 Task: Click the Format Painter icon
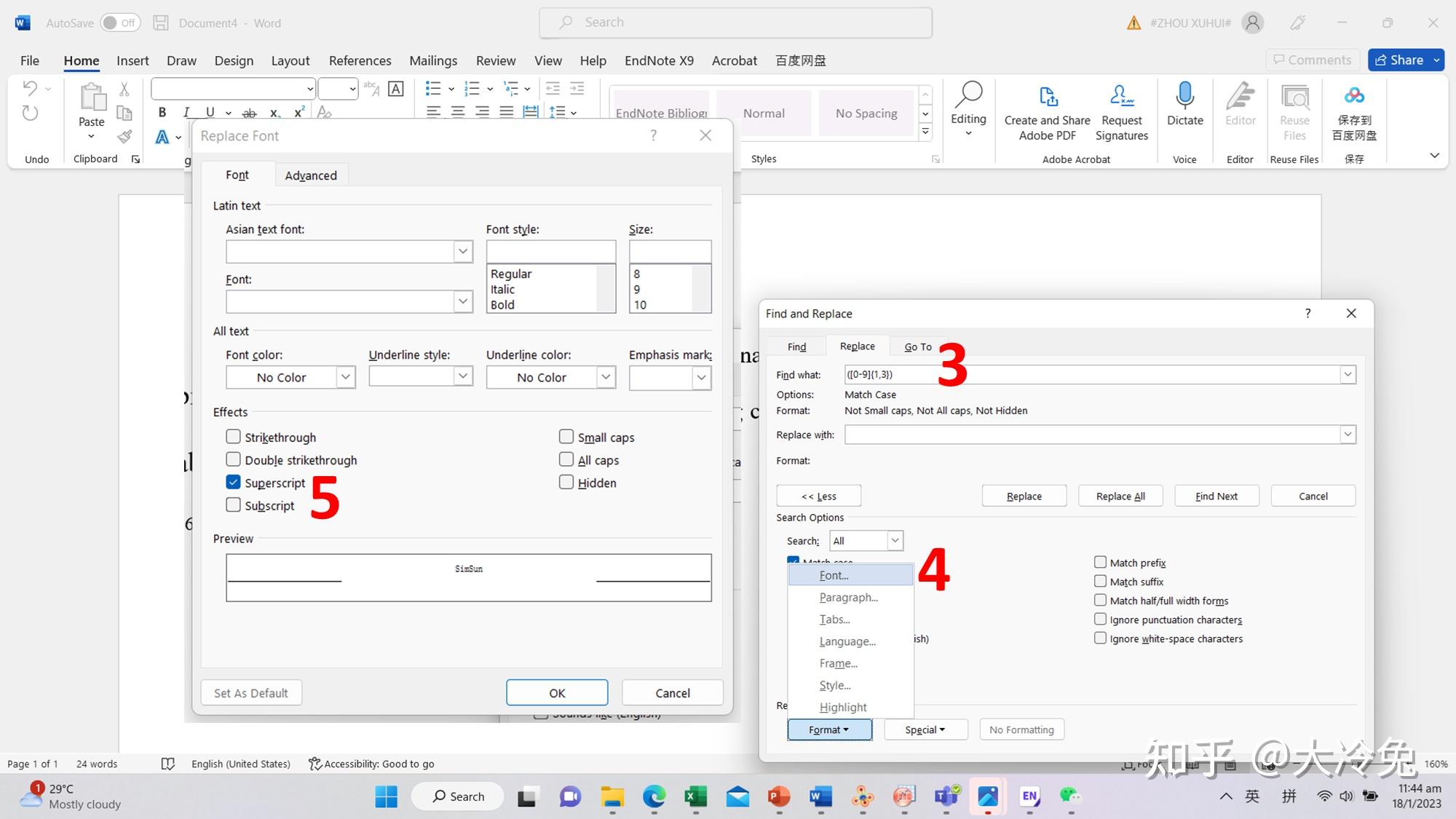(124, 136)
